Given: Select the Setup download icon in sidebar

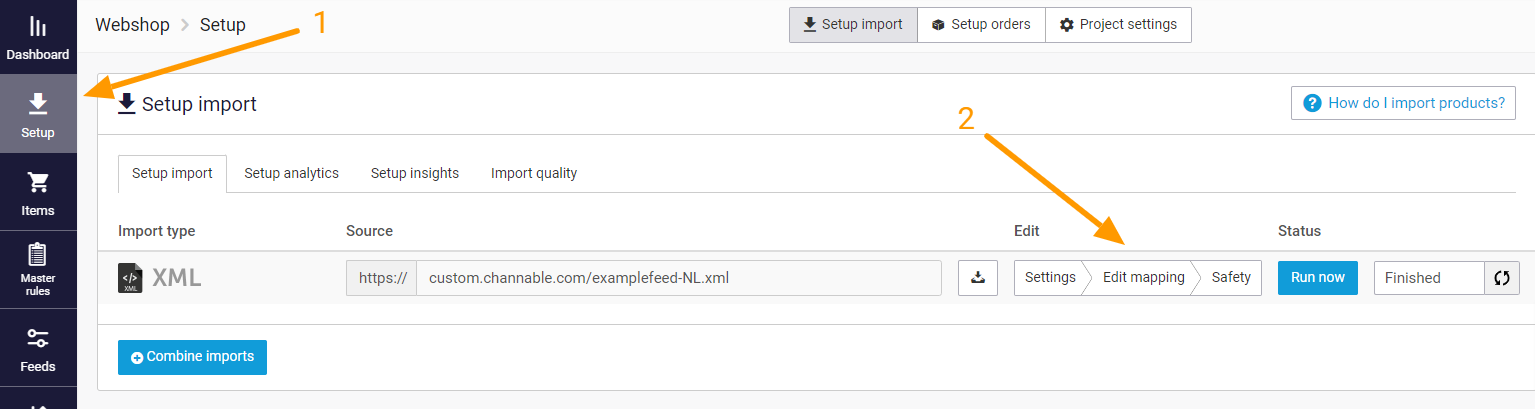Looking at the screenshot, I should (38, 103).
